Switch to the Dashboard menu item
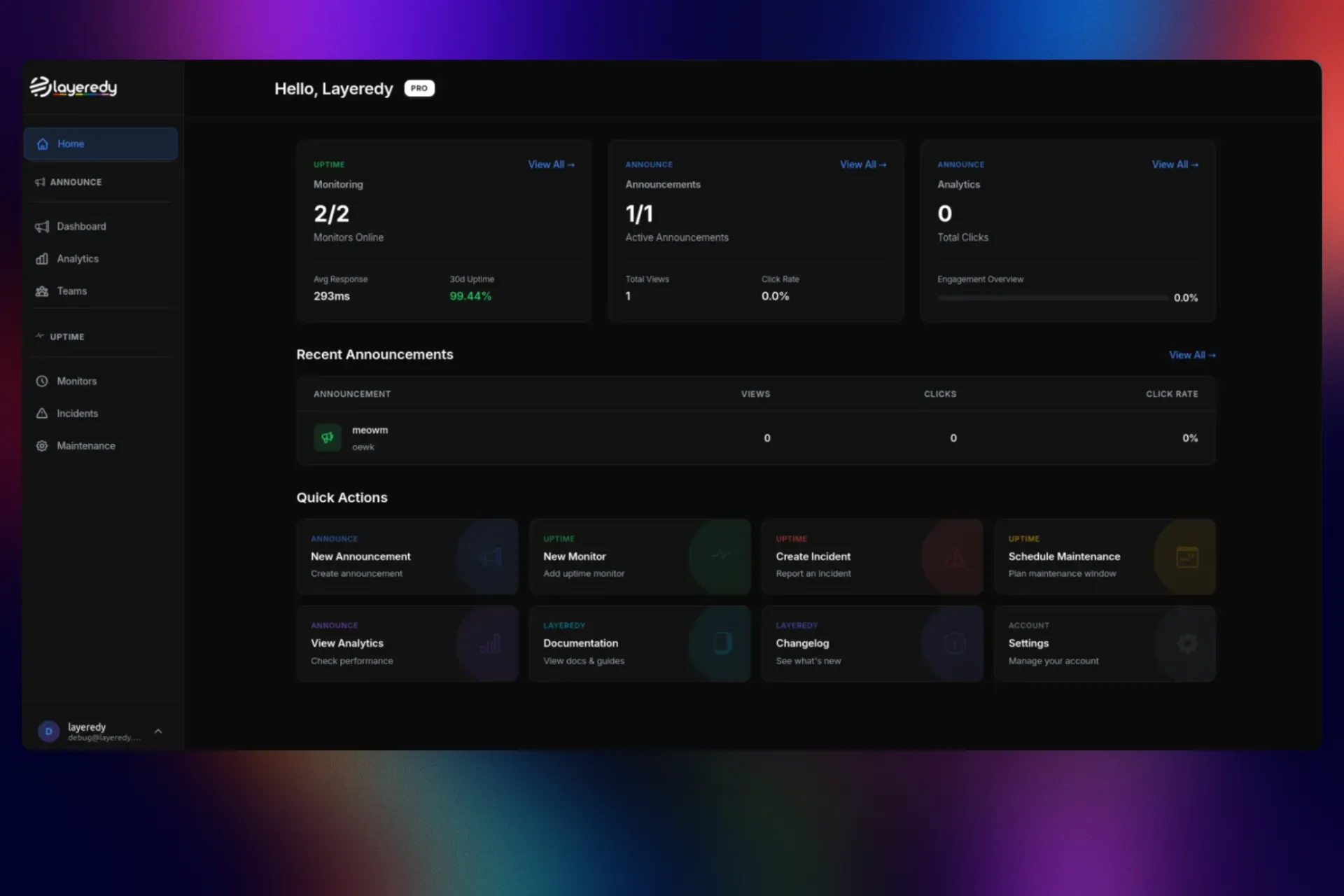Viewport: 1344px width, 896px height. tap(81, 226)
